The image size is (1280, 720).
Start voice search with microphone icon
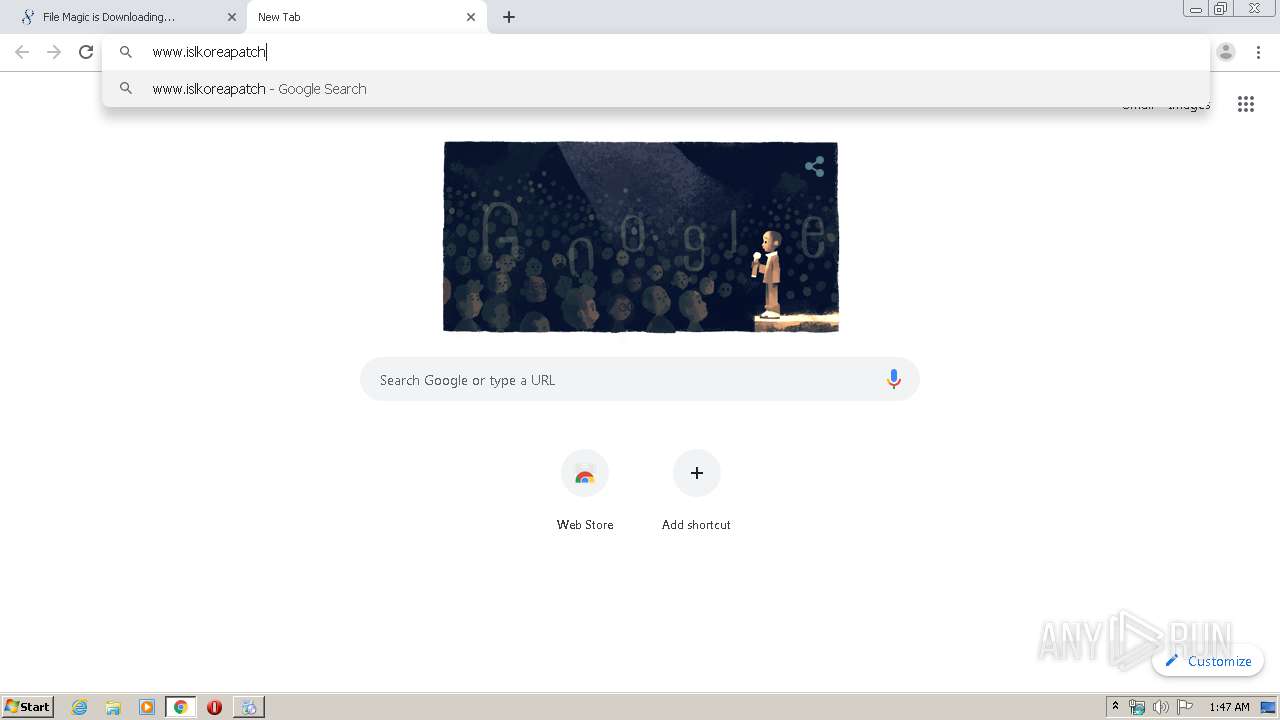pos(894,379)
